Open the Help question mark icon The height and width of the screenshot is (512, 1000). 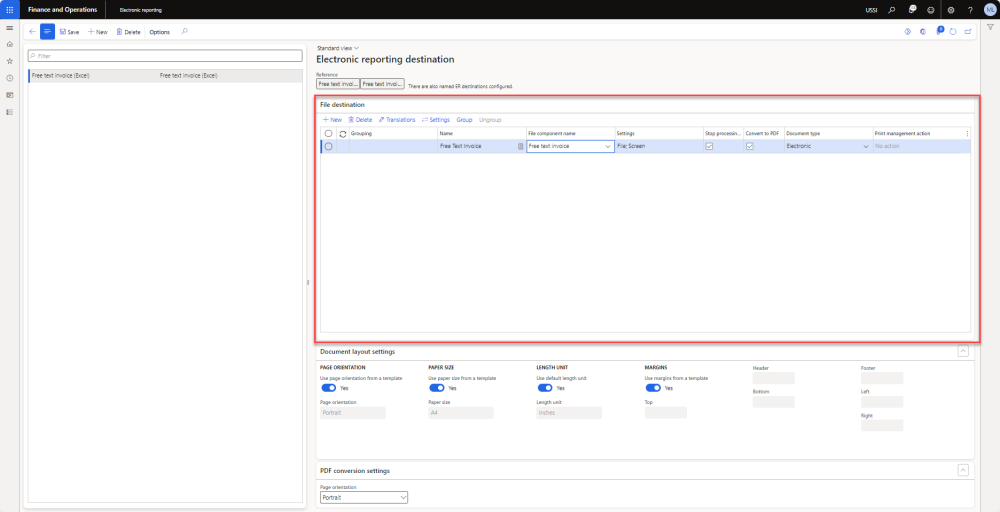970,10
